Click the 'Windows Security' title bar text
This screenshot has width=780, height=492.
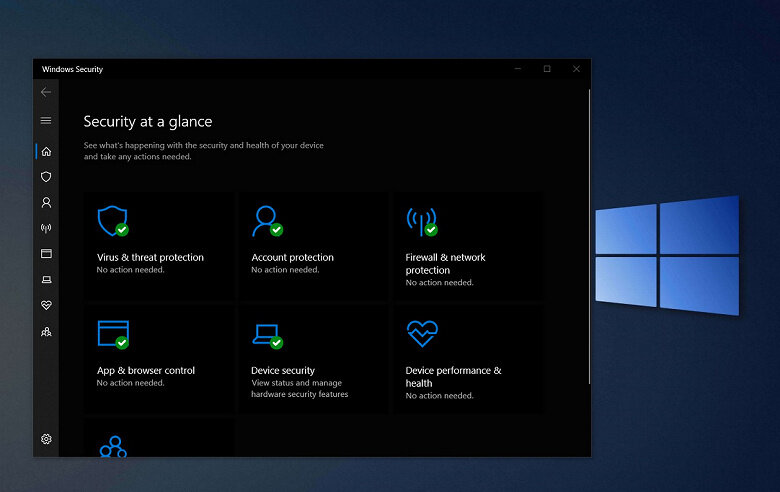[x=72, y=69]
